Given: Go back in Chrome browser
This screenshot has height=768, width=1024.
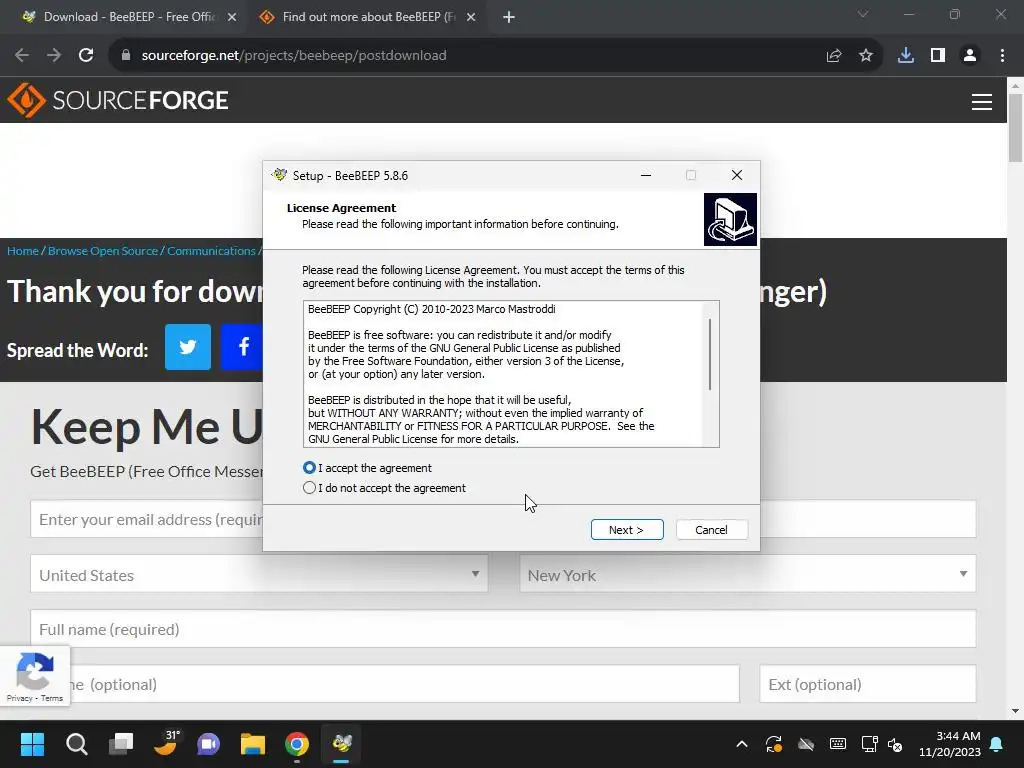Looking at the screenshot, I should click(22, 56).
